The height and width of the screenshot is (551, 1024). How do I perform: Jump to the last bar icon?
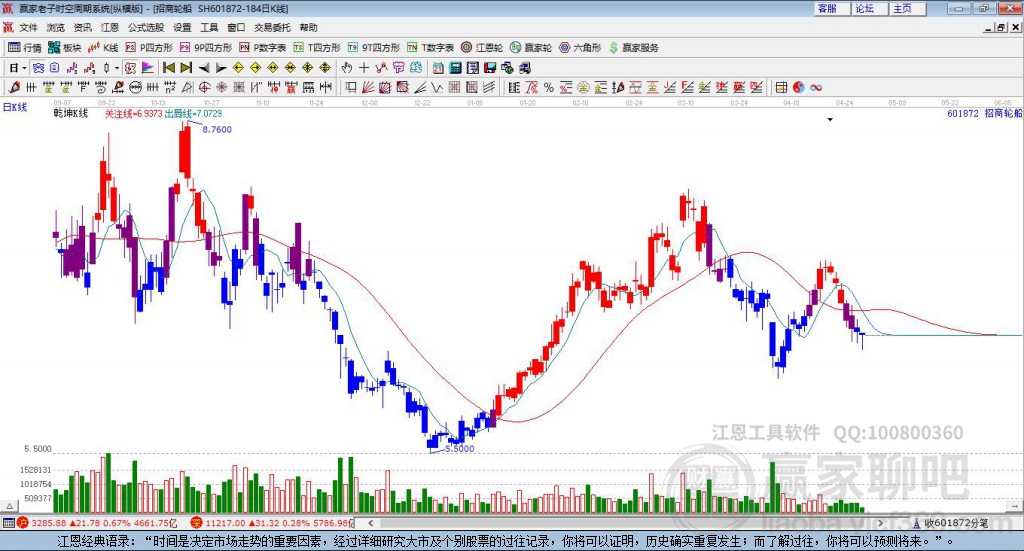(x=186, y=68)
